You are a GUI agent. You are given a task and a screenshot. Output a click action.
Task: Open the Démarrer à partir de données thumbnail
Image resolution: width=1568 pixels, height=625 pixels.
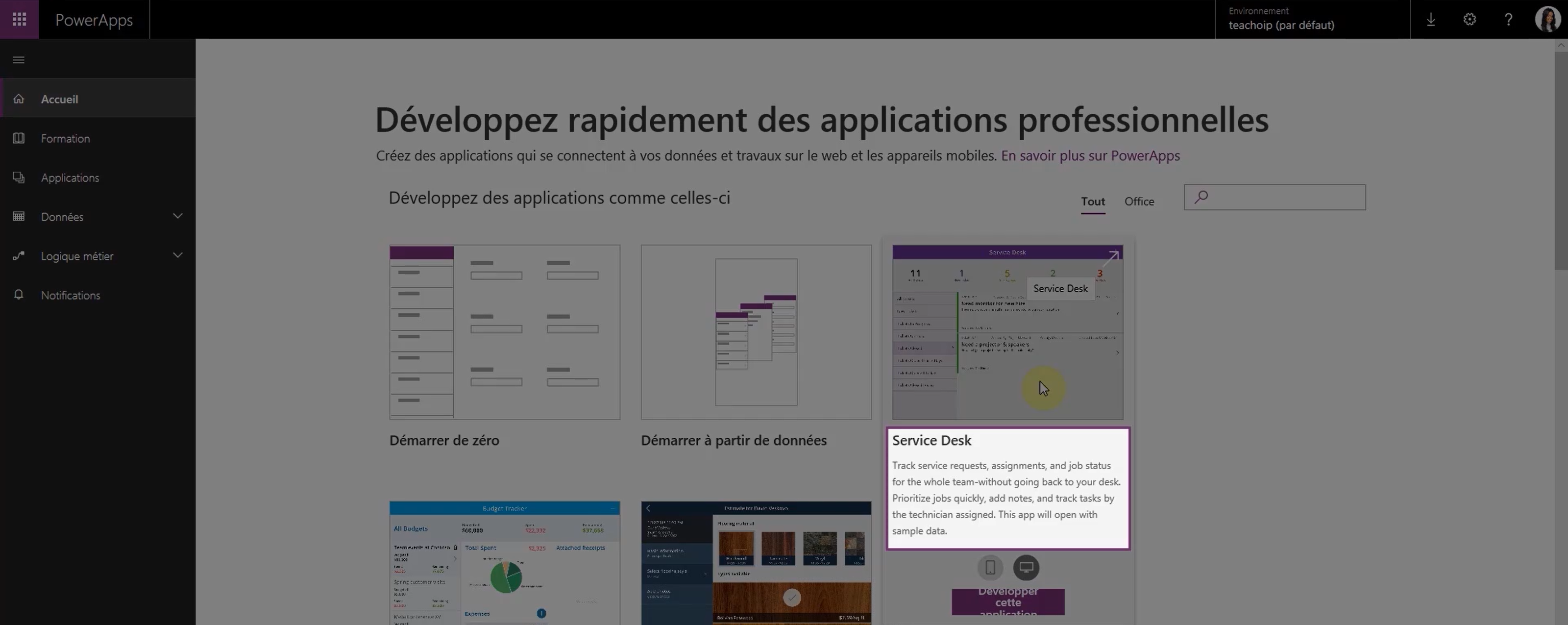point(756,332)
